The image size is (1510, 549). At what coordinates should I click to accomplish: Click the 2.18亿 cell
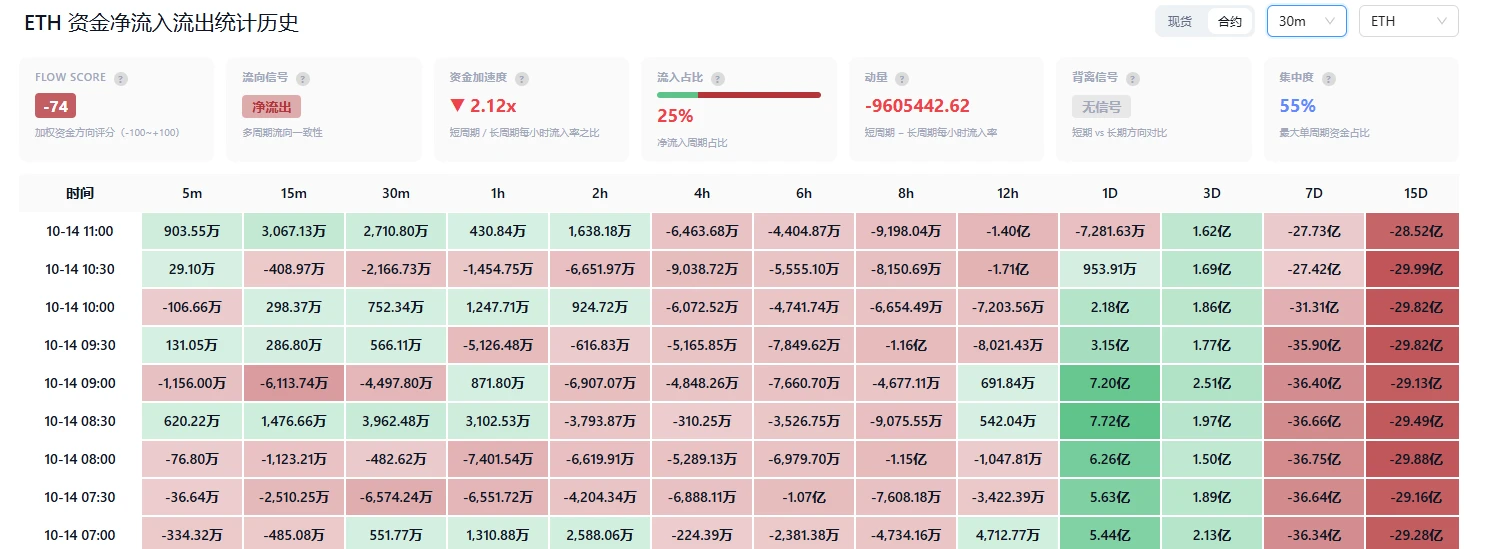click(x=1110, y=307)
